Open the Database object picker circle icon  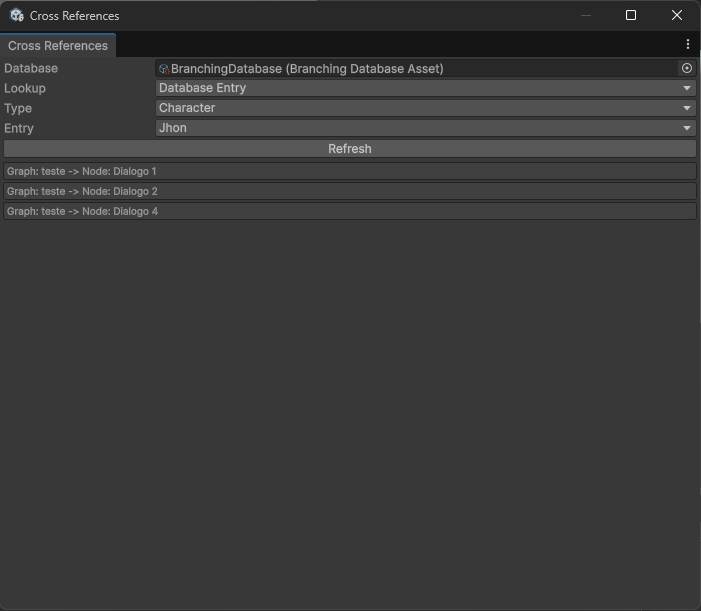[687, 68]
